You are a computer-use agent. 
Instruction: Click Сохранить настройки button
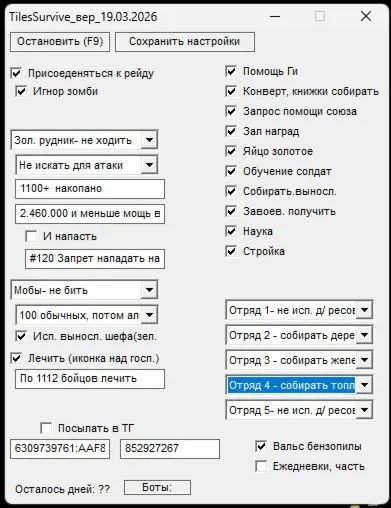[185, 42]
